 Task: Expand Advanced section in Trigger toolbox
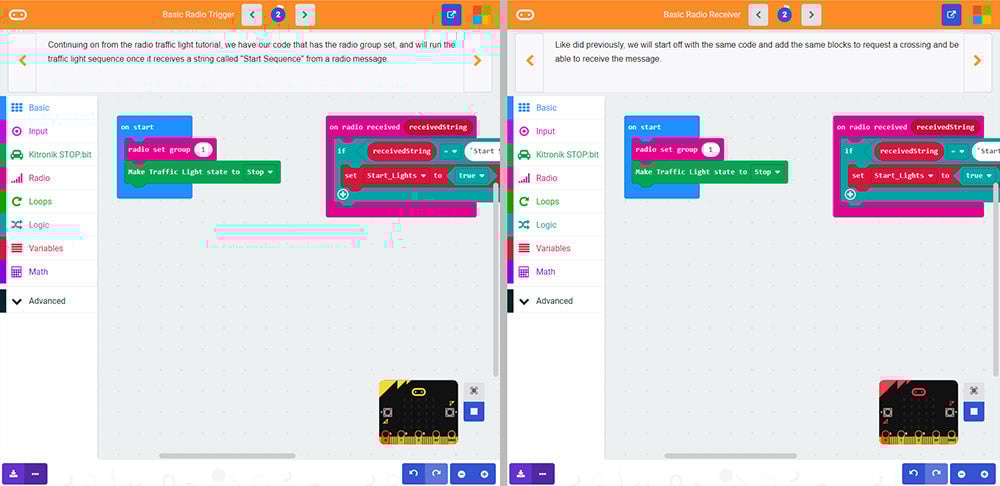tap(49, 301)
